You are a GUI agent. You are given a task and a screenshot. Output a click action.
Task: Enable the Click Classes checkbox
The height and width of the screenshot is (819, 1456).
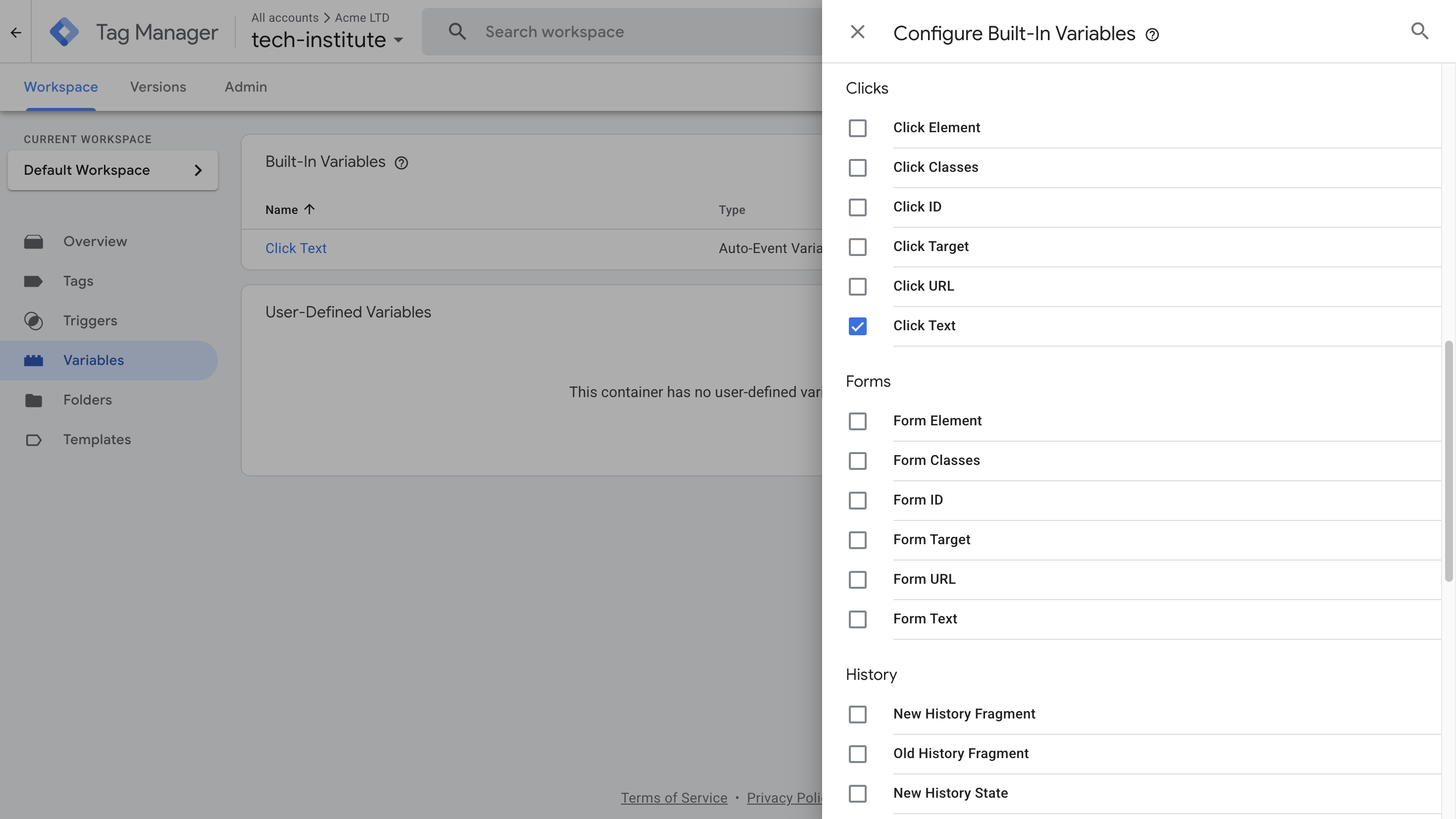857,167
